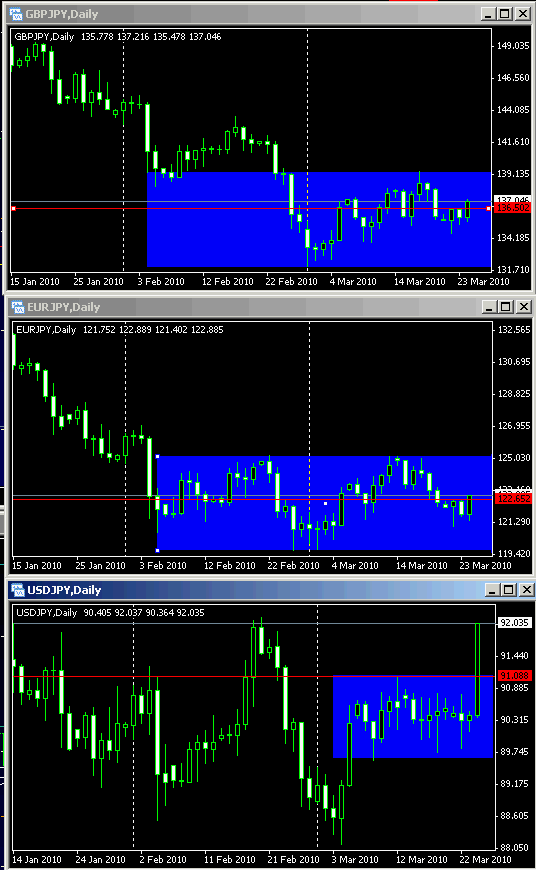Image resolution: width=536 pixels, height=870 pixels.
Task: Click the 92.035 current price label in USDJPY
Action: click(514, 623)
